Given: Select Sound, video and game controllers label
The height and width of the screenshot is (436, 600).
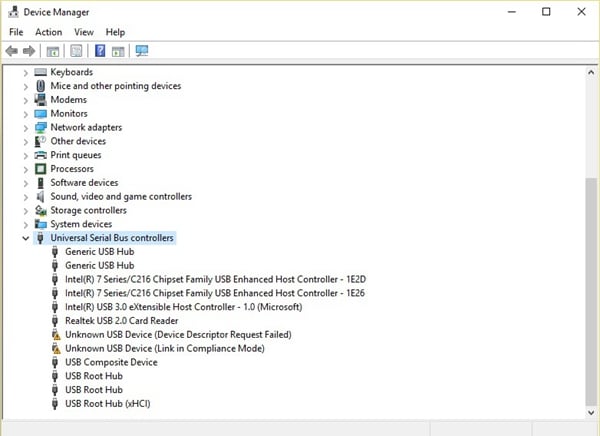Looking at the screenshot, I should coord(121,196).
